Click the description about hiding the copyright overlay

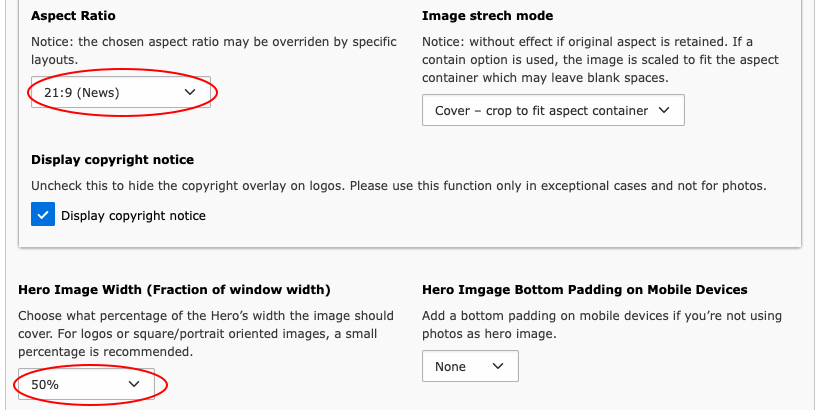398,186
